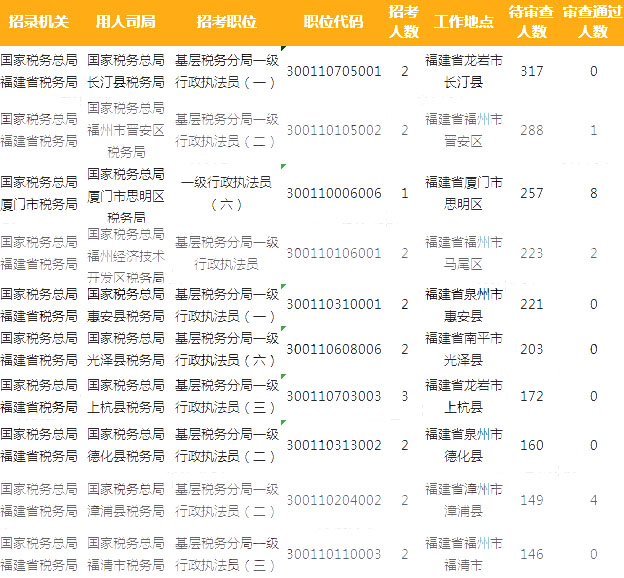Select the 招考职位 column header

pyautogui.click(x=226, y=22)
